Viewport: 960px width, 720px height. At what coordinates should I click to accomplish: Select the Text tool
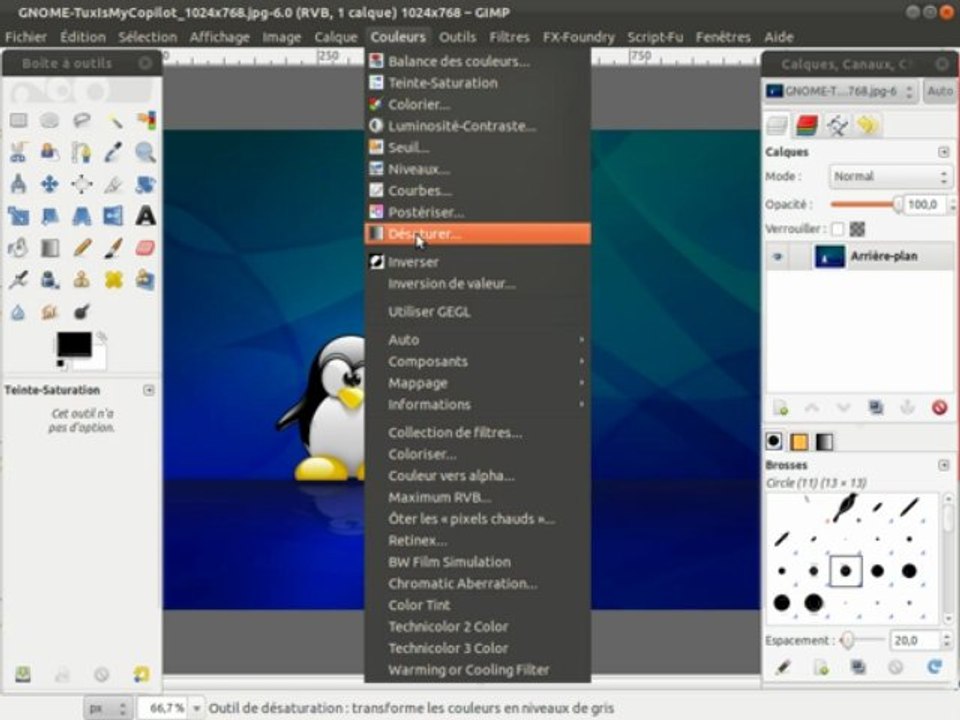tap(145, 216)
